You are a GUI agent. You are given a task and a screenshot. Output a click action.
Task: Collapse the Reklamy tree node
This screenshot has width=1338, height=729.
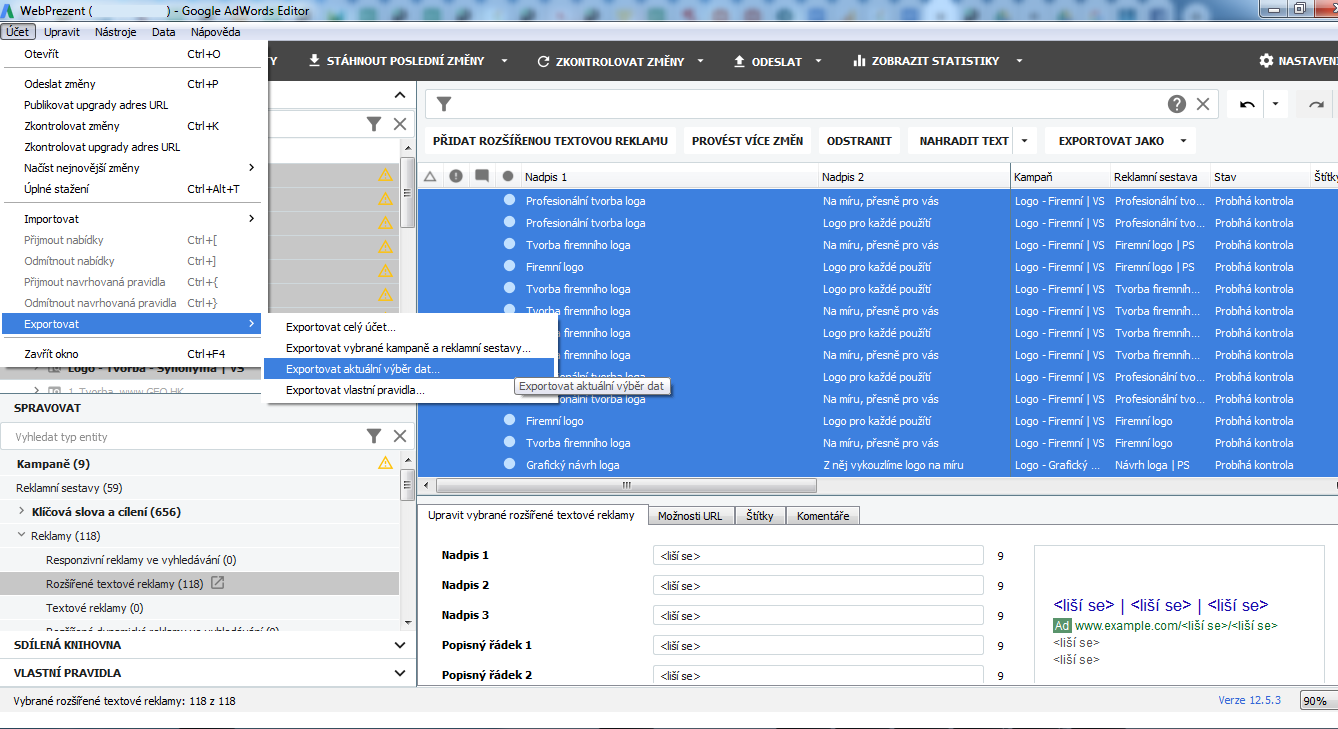click(x=22, y=535)
